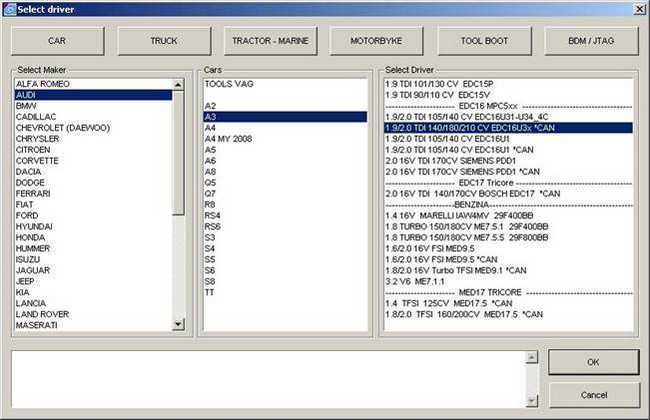Pick 1.4 TFSI 125CV MED17.5 *CAN driver
This screenshot has width=650, height=420.
tap(449, 302)
